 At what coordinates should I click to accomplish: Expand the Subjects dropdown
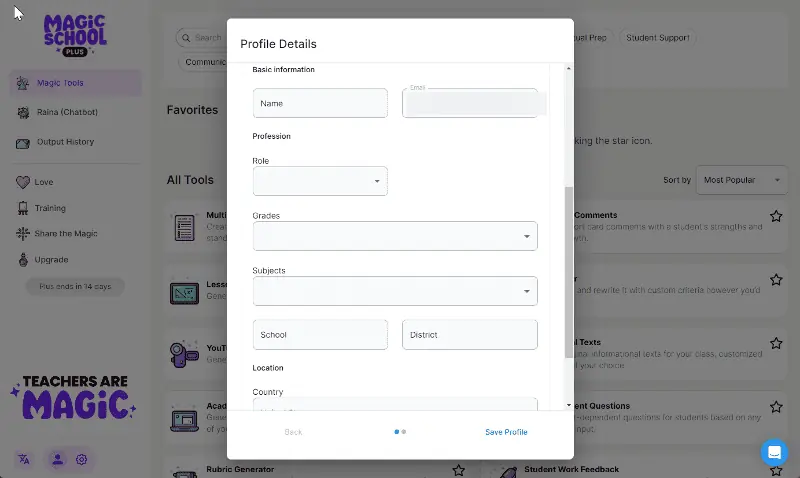click(395, 291)
